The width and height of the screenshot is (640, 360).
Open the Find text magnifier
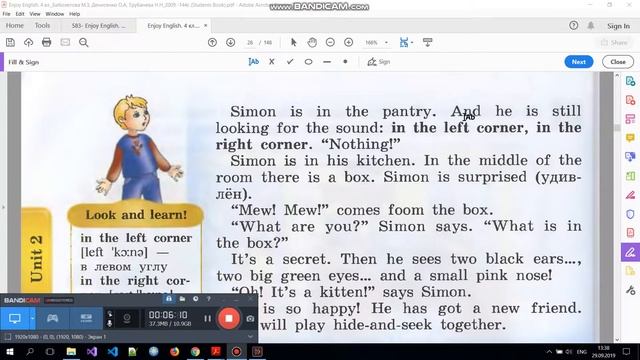click(84, 42)
